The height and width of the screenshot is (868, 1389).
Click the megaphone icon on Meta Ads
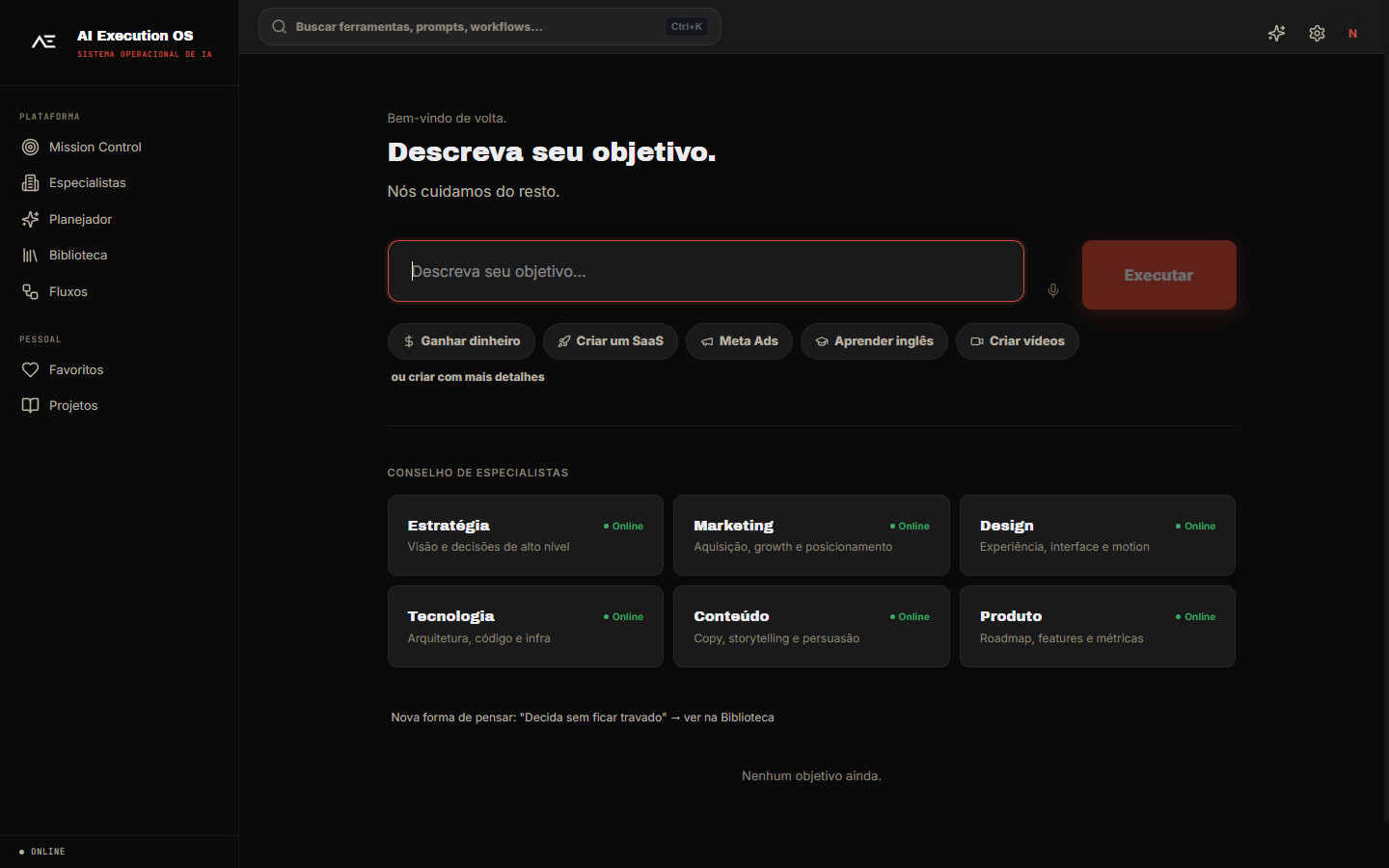coord(707,341)
